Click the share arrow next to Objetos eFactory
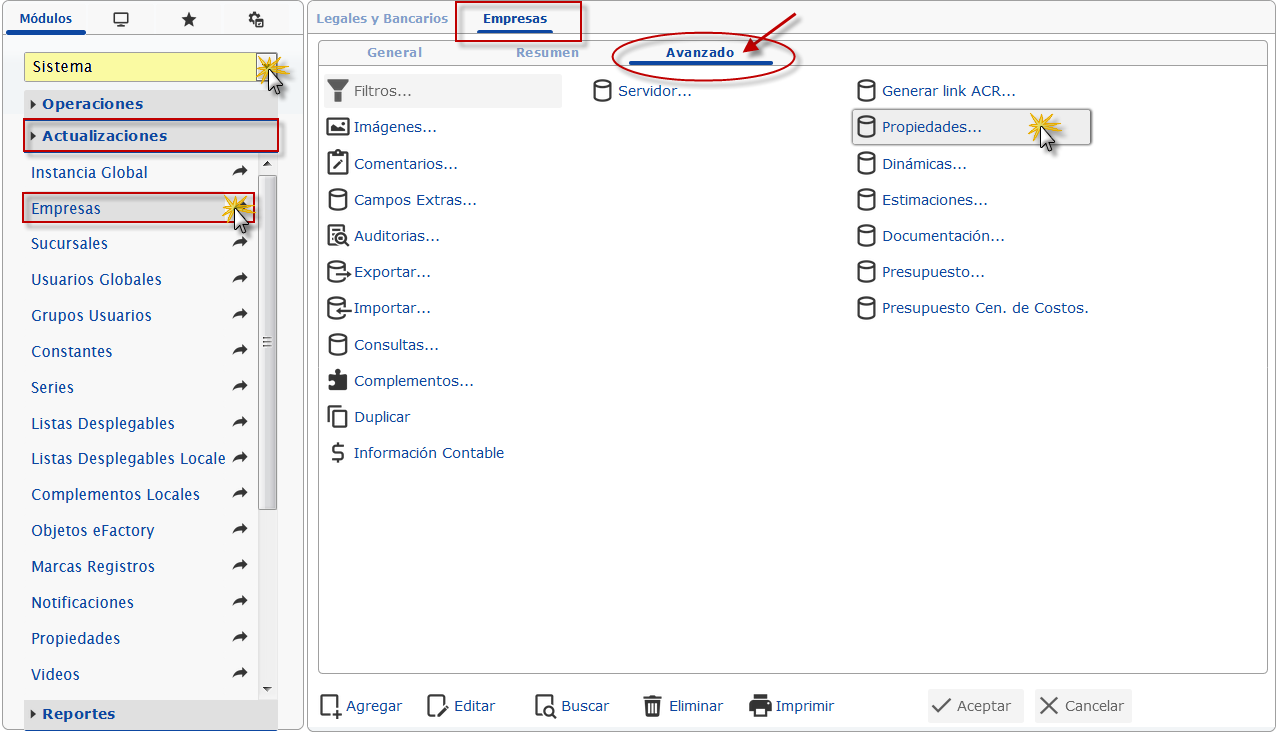 [x=240, y=530]
